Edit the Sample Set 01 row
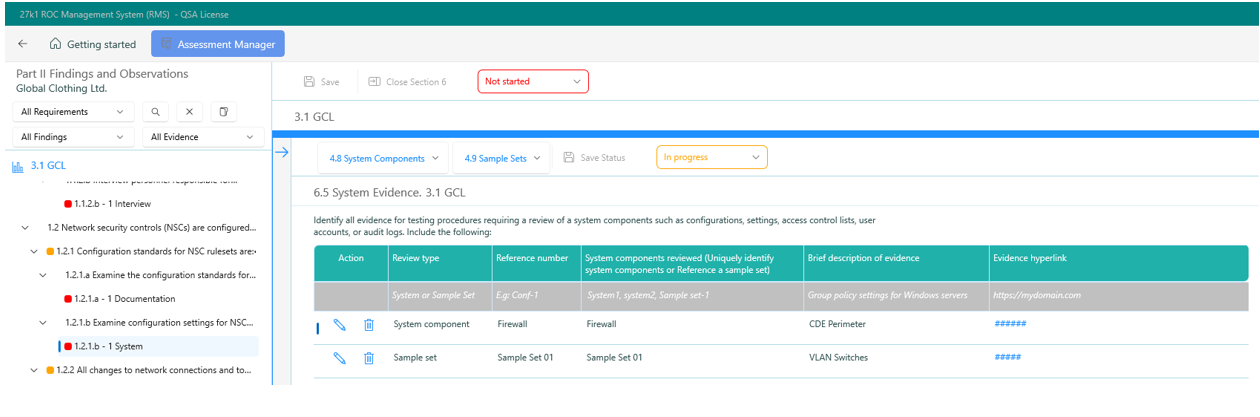This screenshot has width=1260, height=417. (340, 358)
